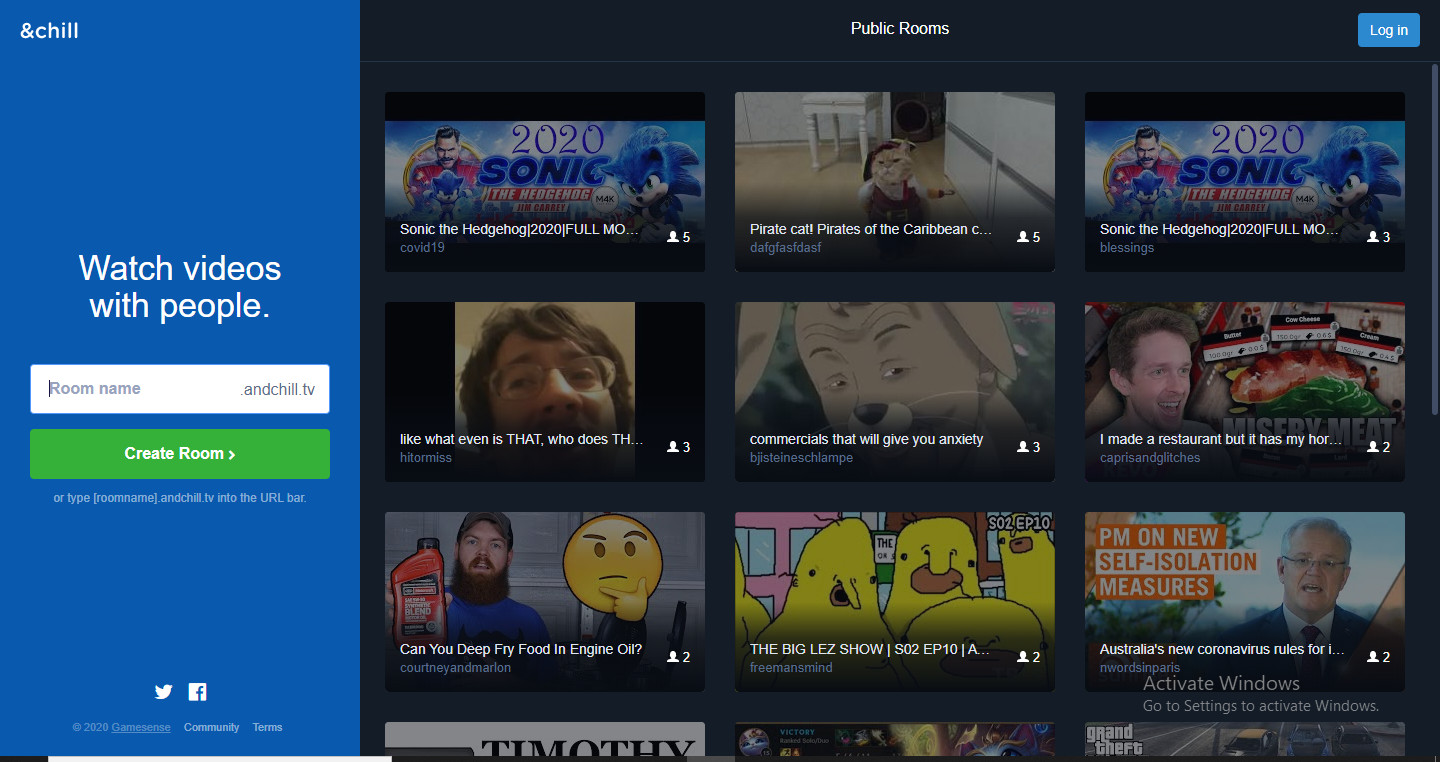Click the covid19 room name text
The image size is (1440, 762).
tap(422, 248)
